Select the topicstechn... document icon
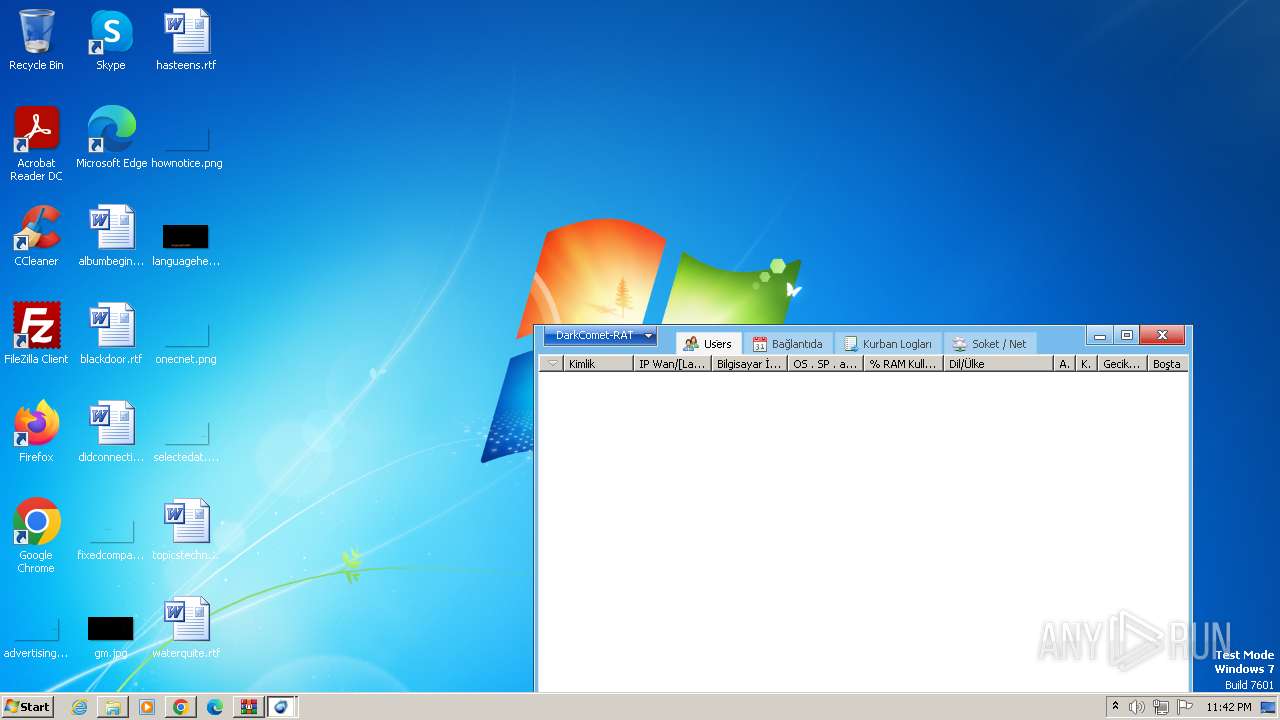1280x720 pixels. pos(186,530)
